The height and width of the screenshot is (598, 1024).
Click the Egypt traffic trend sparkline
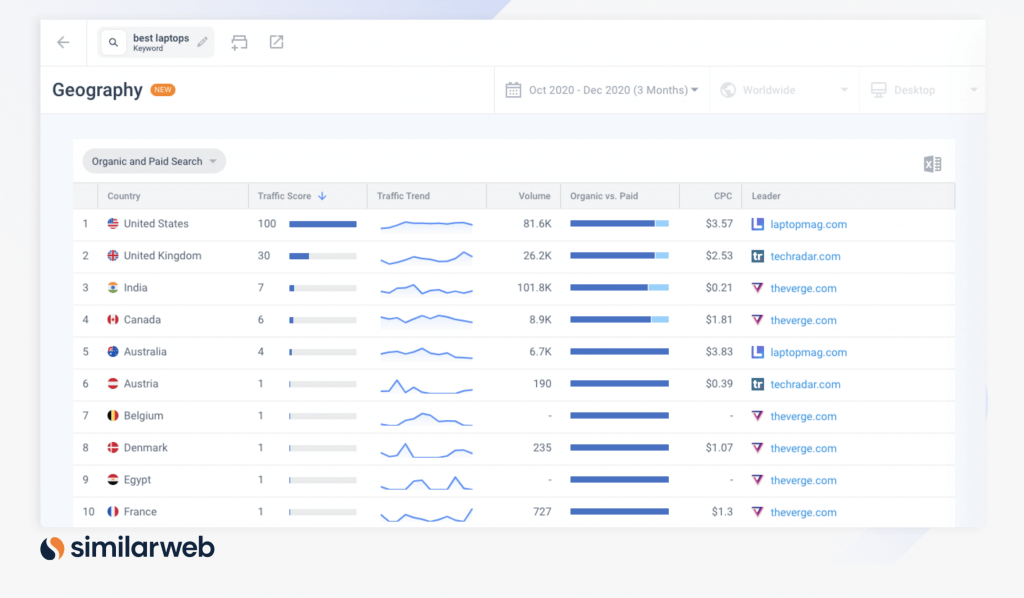tap(426, 482)
